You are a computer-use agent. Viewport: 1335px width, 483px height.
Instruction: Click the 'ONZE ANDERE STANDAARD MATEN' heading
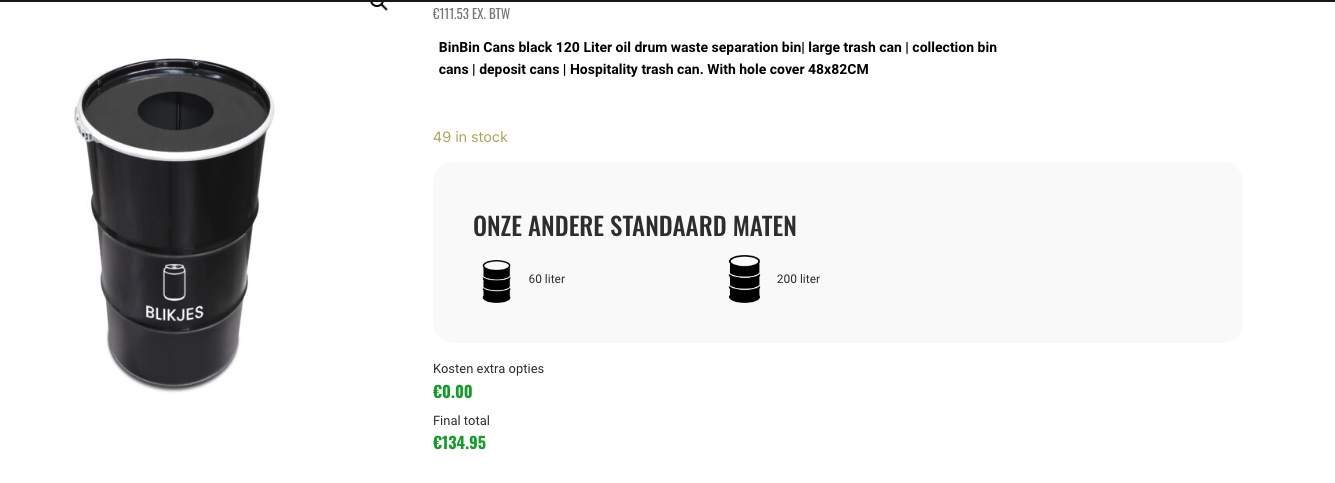click(635, 226)
